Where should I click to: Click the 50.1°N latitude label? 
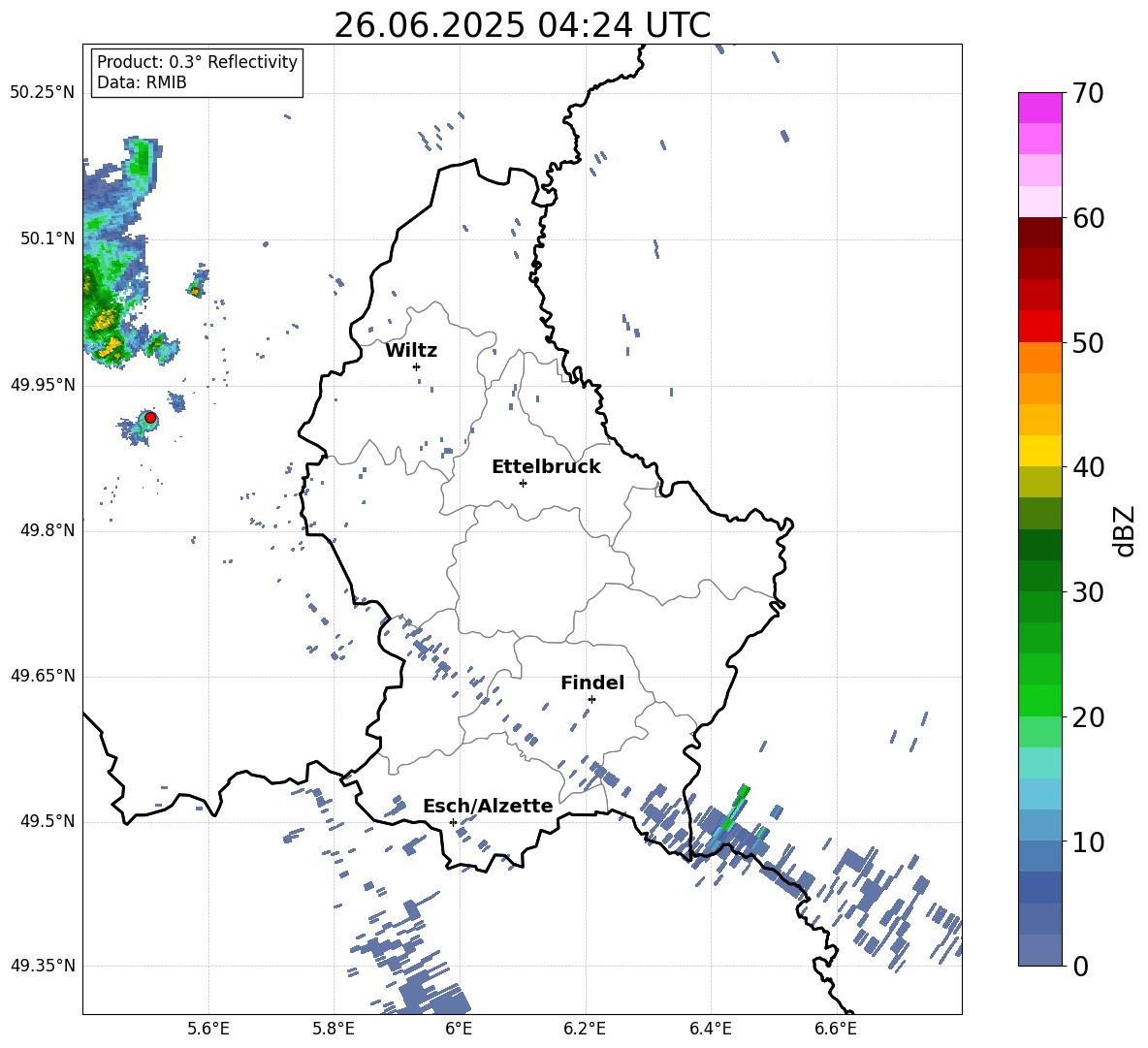(48, 238)
